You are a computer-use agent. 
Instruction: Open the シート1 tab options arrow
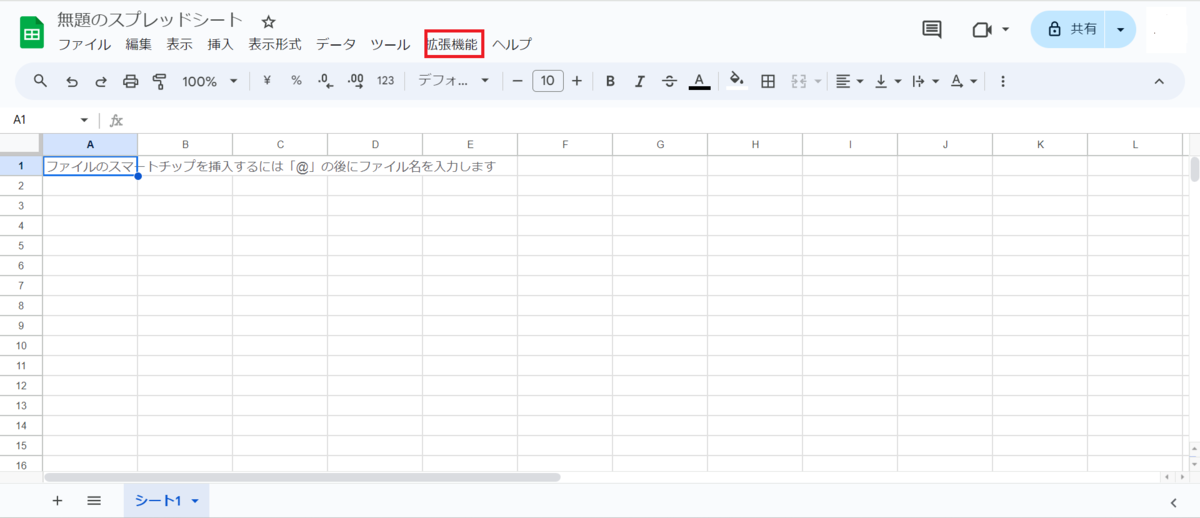click(195, 501)
